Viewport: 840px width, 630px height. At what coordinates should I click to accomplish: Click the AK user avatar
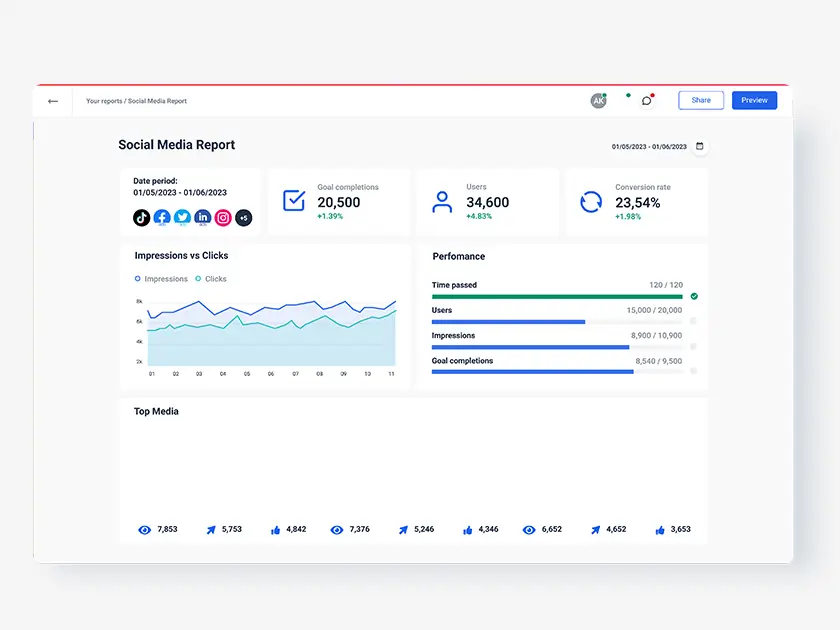click(x=598, y=101)
